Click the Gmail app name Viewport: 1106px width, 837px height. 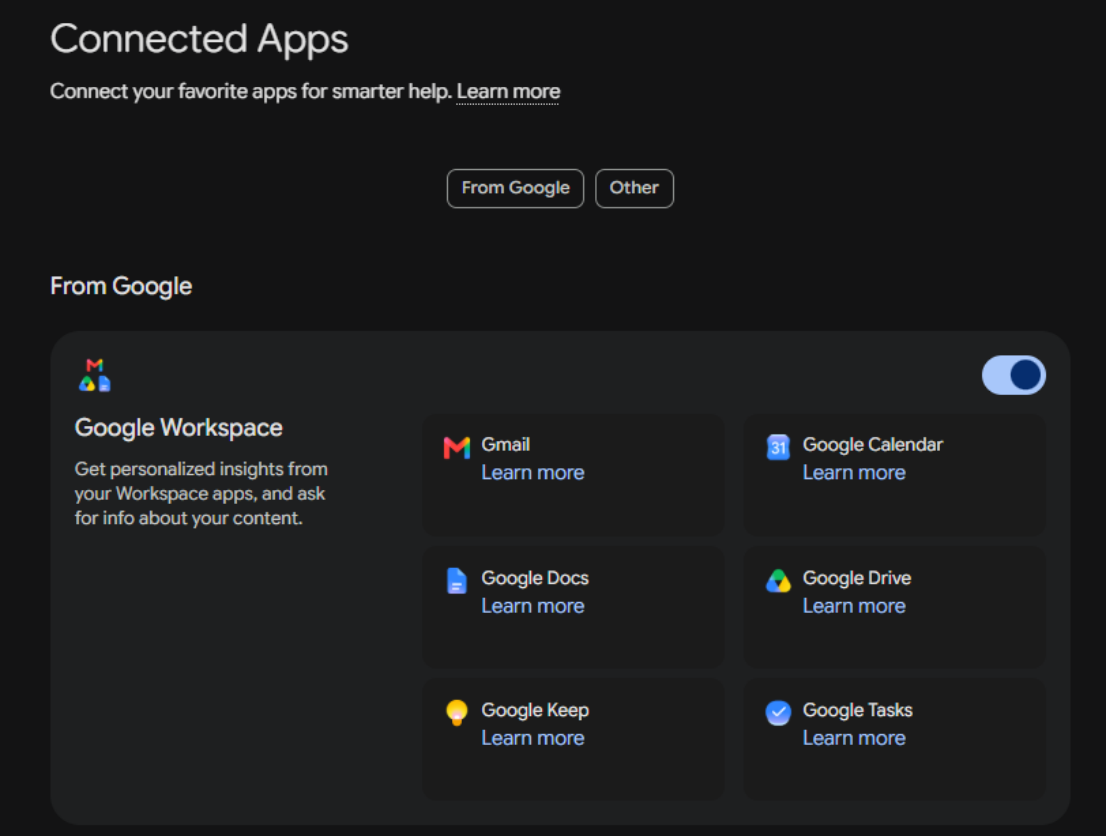click(505, 445)
